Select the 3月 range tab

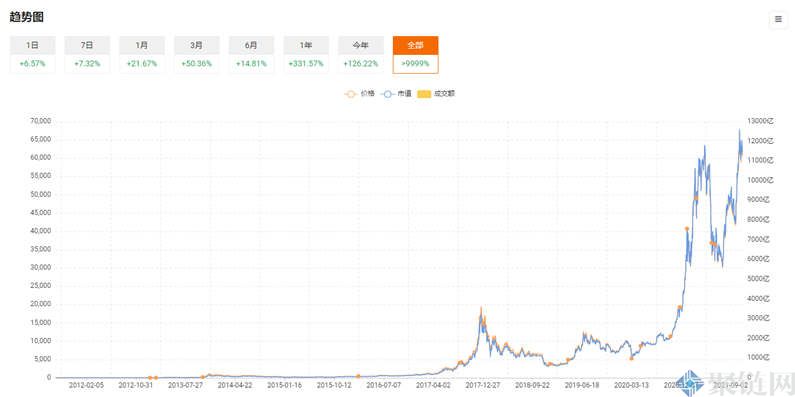tap(196, 55)
